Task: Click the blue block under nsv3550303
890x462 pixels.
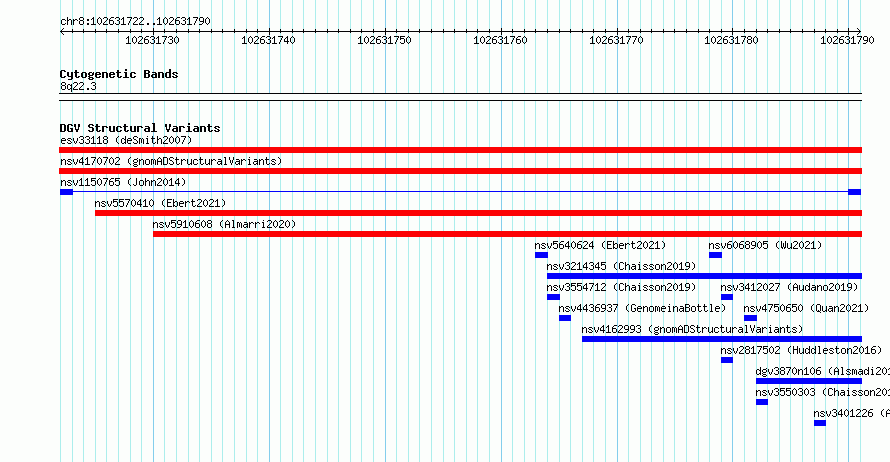Action: pyautogui.click(x=762, y=402)
